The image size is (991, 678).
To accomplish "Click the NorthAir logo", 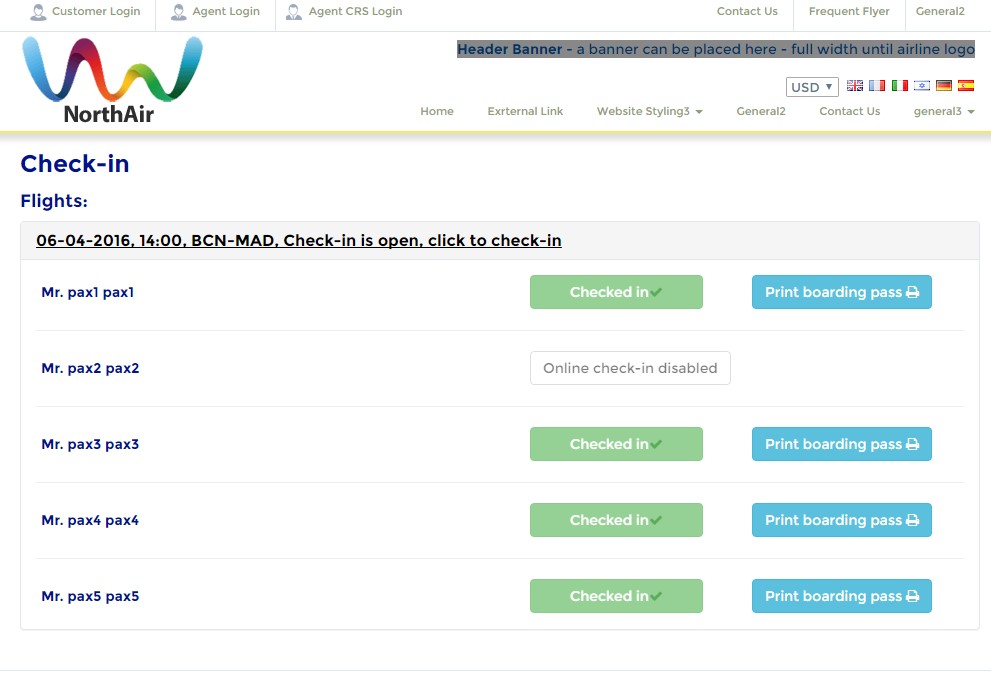I will [x=112, y=79].
